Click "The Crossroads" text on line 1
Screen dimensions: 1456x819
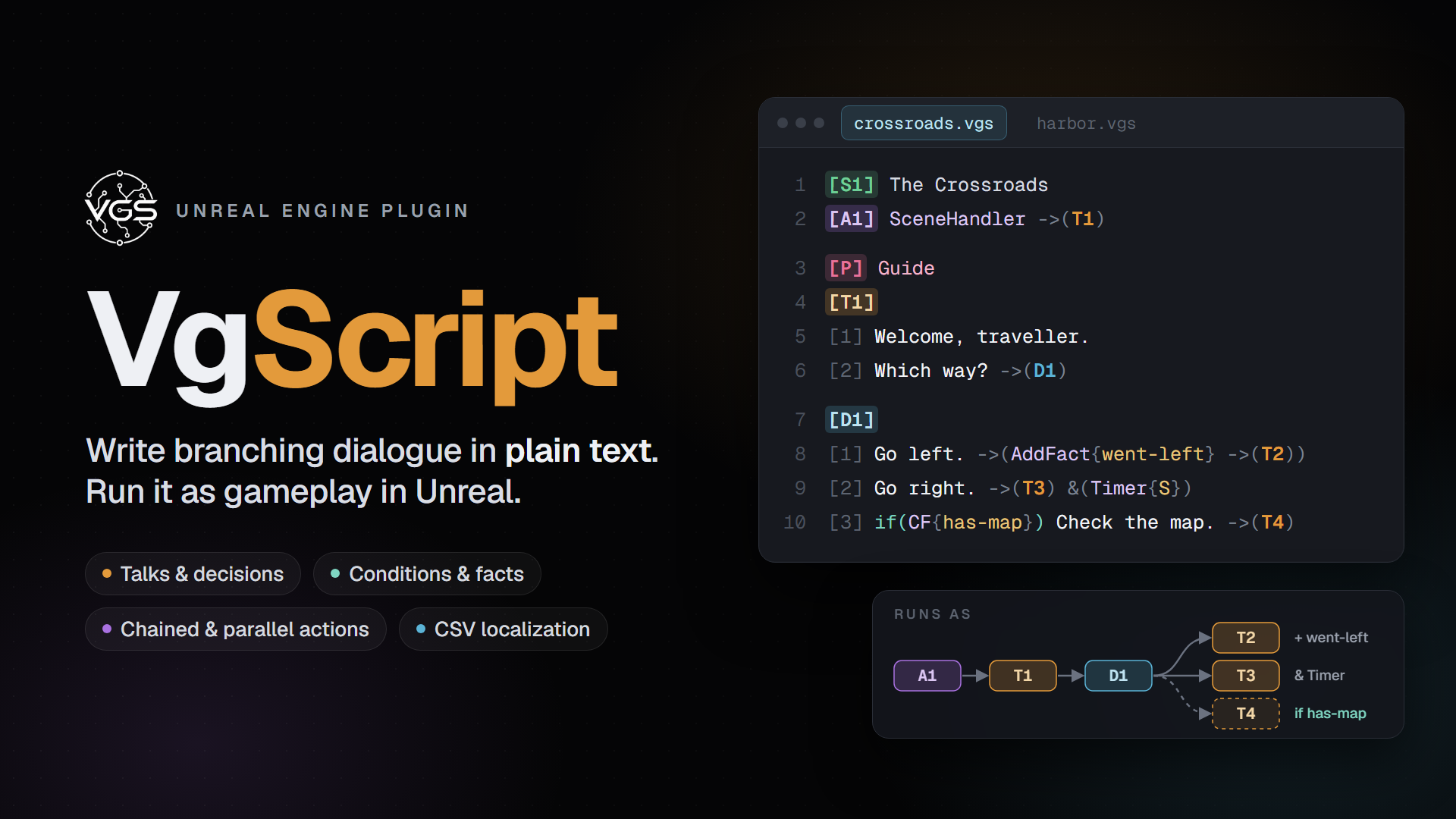(x=968, y=184)
